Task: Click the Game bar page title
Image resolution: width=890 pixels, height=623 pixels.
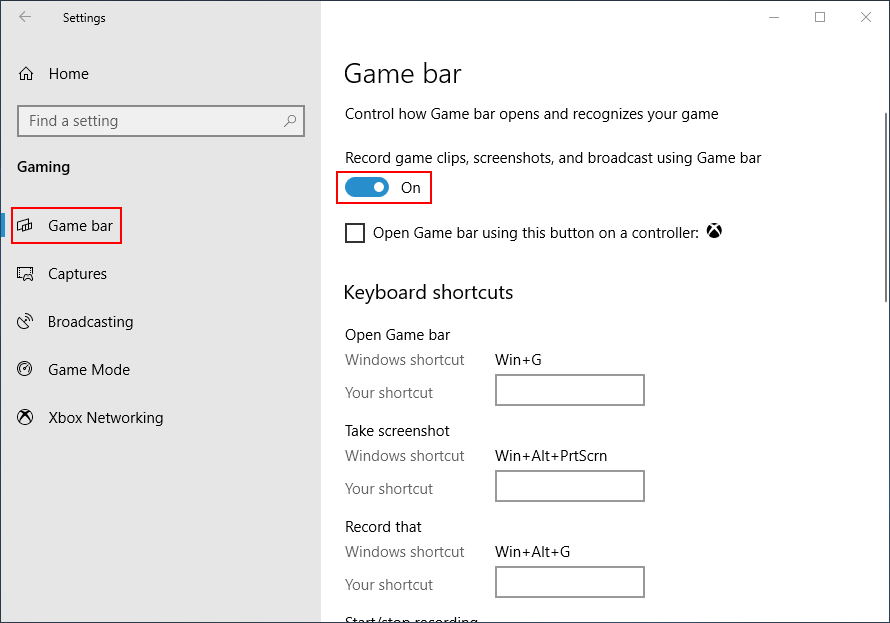Action: (402, 74)
